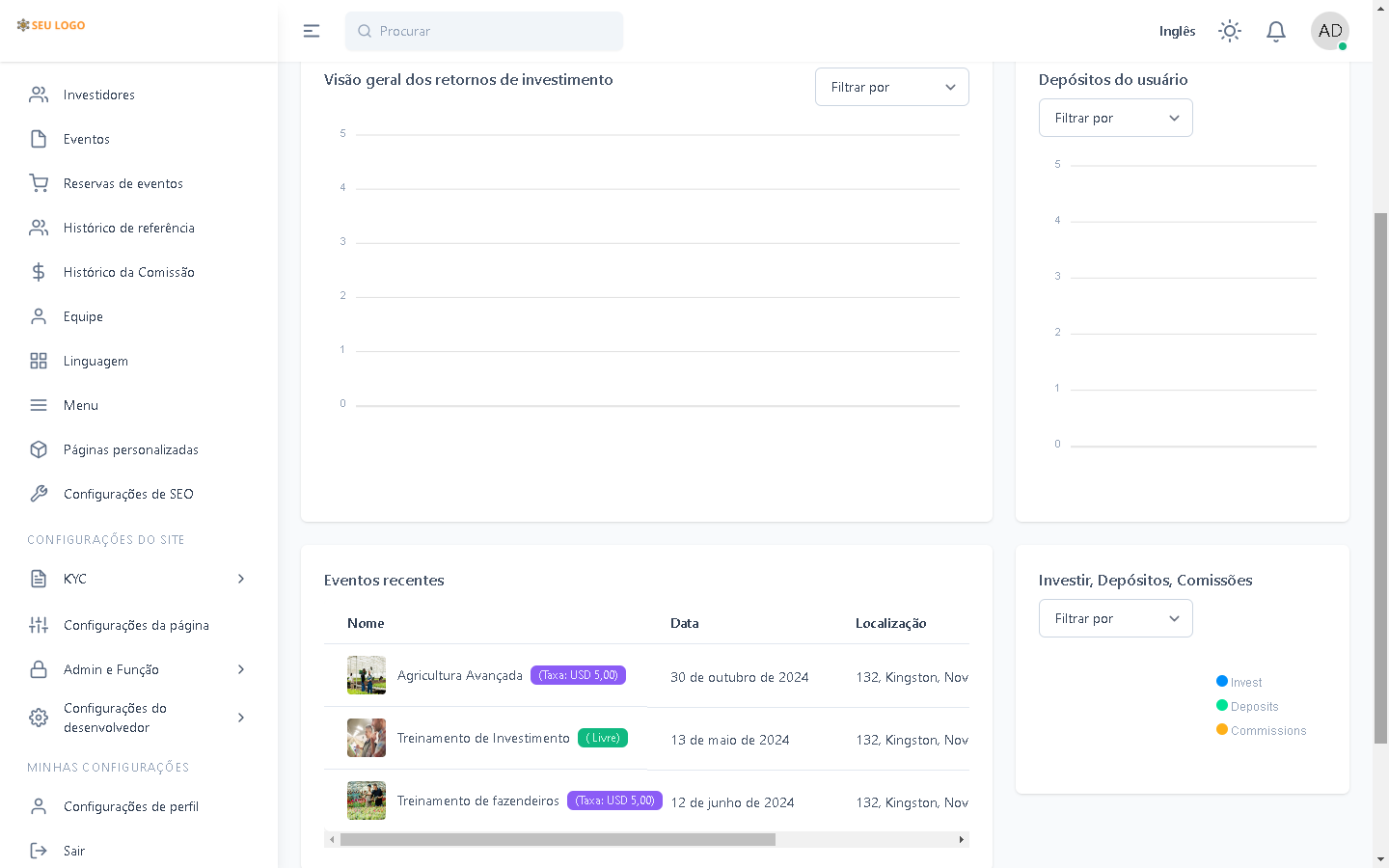Click the hamburger sidebar toggle icon
The height and width of the screenshot is (868, 1389).
(311, 31)
